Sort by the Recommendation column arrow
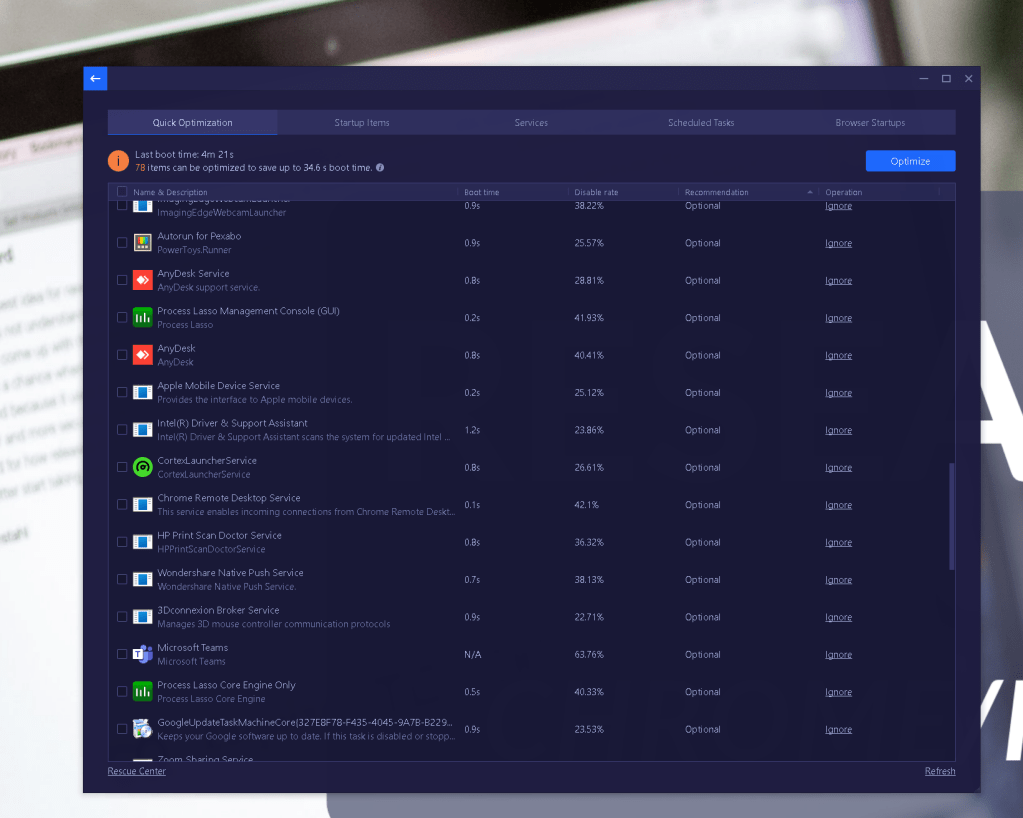This screenshot has height=818, width=1023. point(810,192)
